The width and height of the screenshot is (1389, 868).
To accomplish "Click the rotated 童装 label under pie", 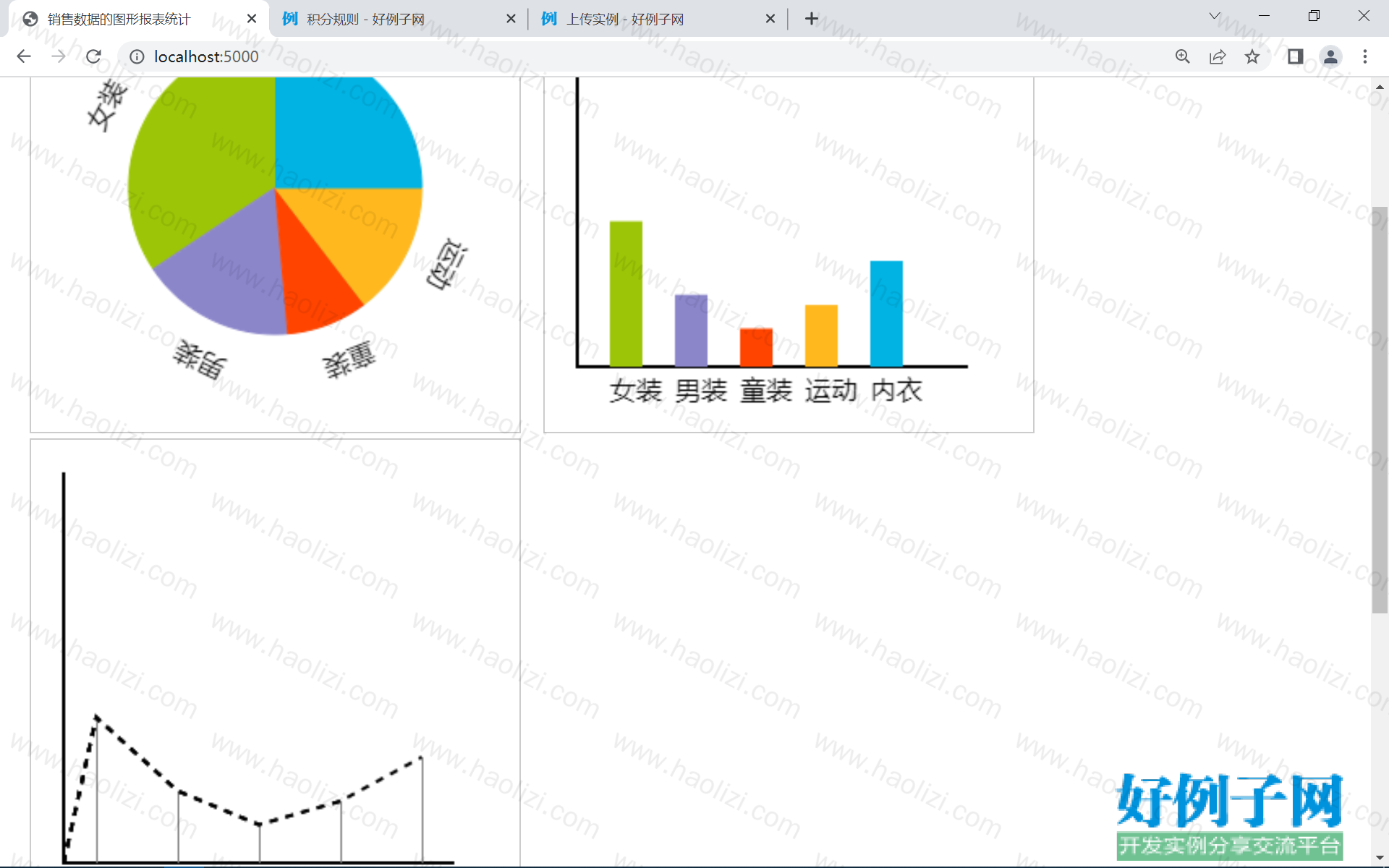I will pyautogui.click(x=349, y=359).
